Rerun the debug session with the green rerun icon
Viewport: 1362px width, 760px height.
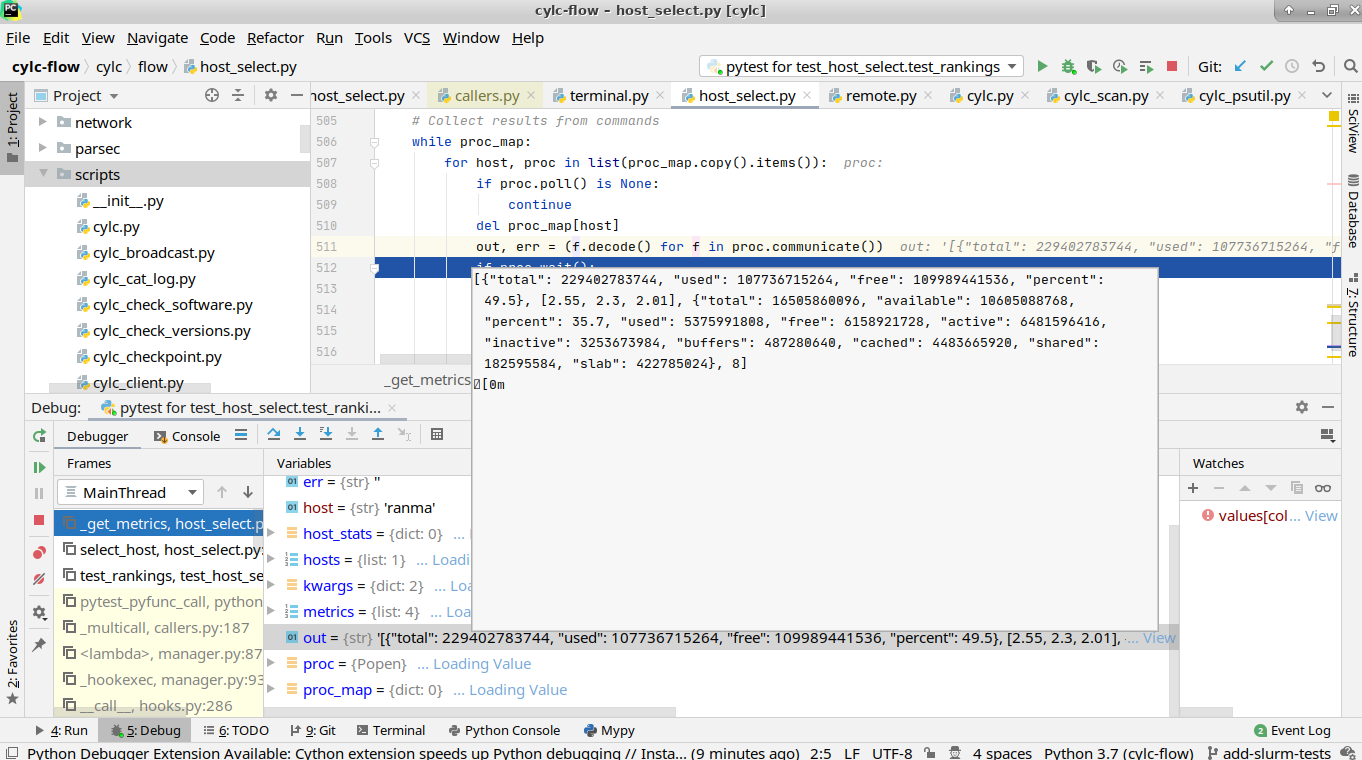[39, 436]
